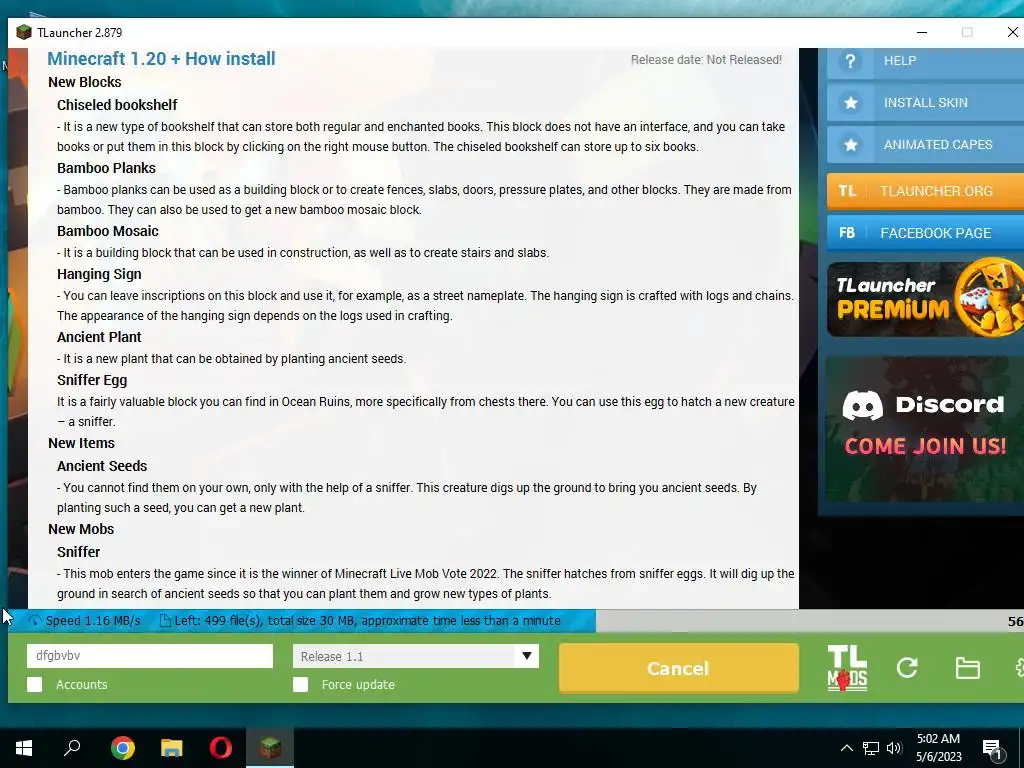This screenshot has width=1024, height=768.
Task: Click the username field dfgbvbv
Action: [x=150, y=656]
